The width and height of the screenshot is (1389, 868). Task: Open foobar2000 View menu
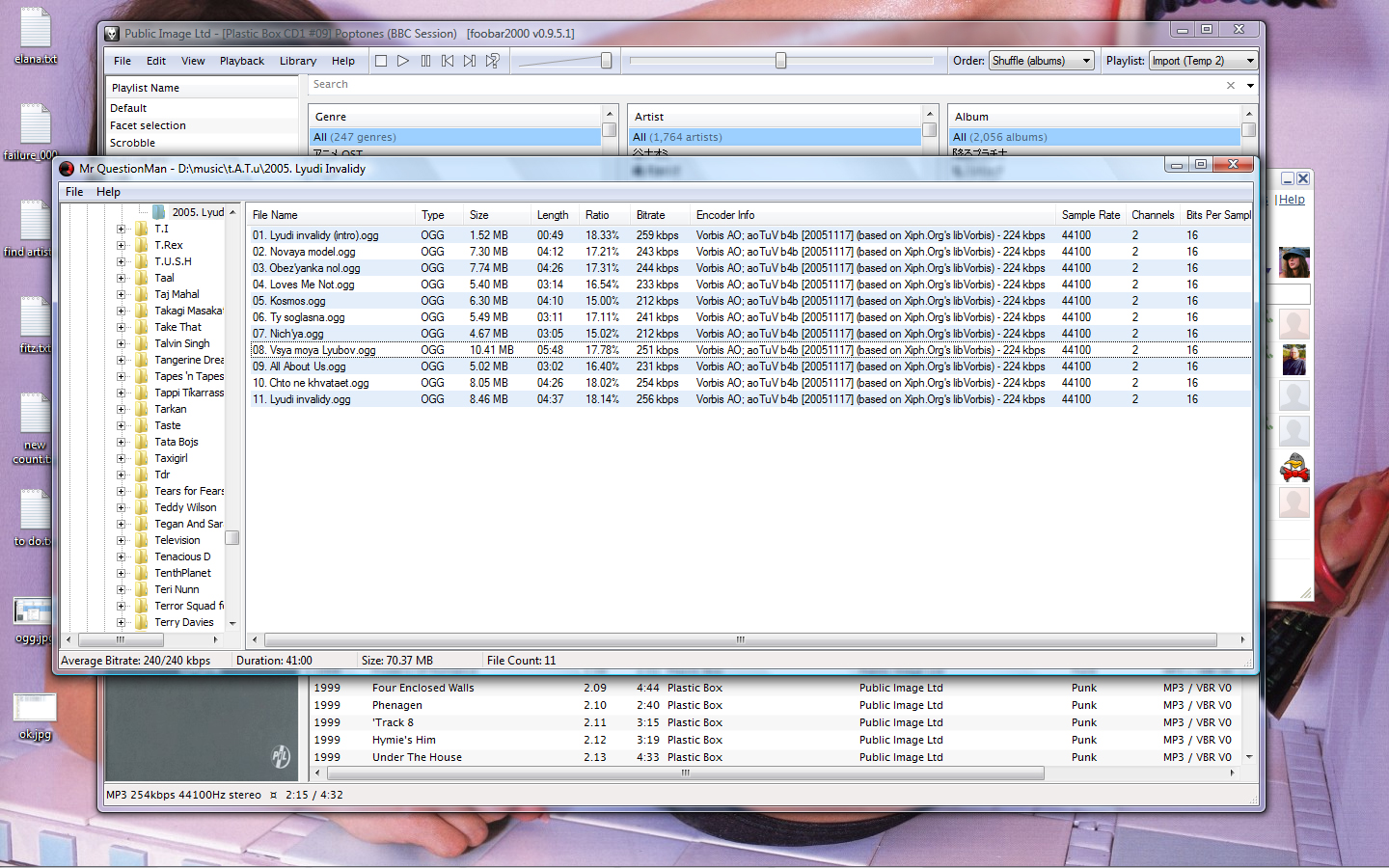coord(193,61)
